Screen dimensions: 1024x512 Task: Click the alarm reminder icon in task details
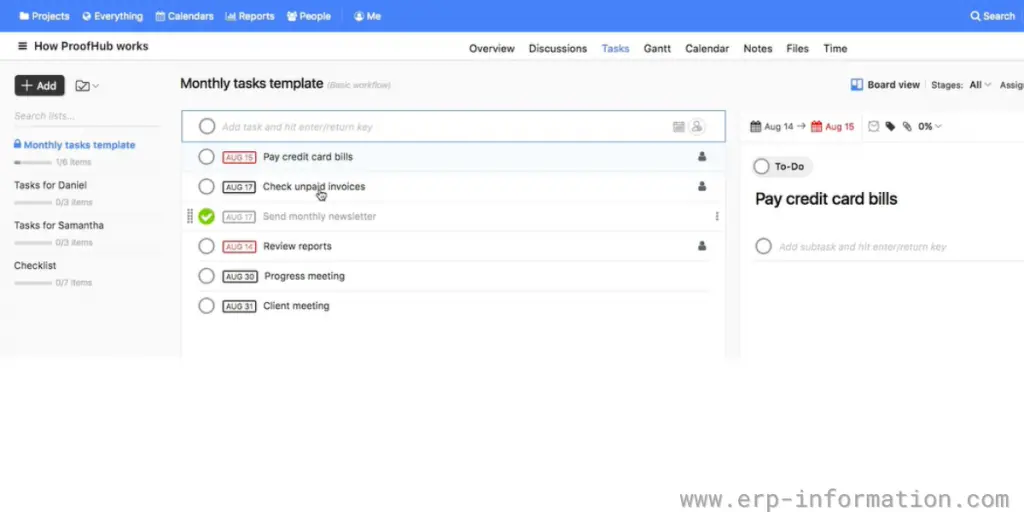point(873,127)
